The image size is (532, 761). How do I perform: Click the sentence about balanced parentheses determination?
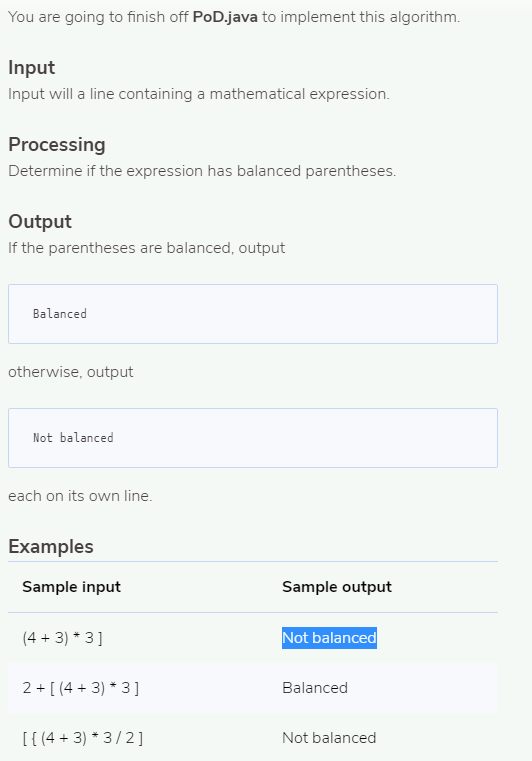coord(202,171)
